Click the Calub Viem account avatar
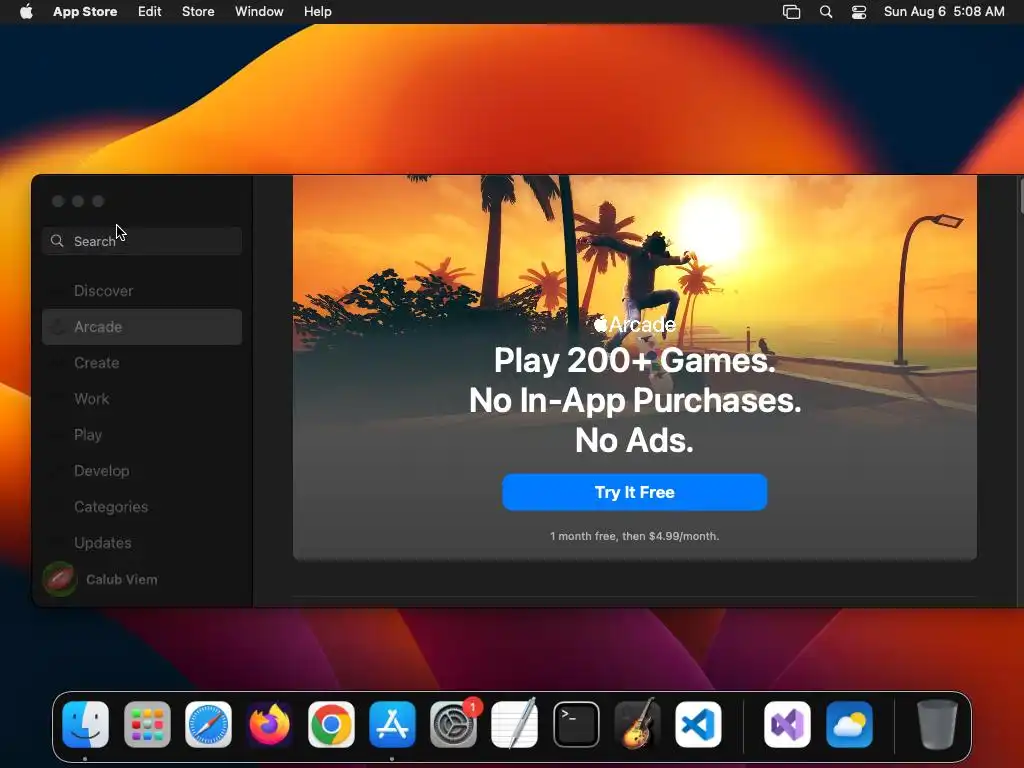 pos(60,579)
